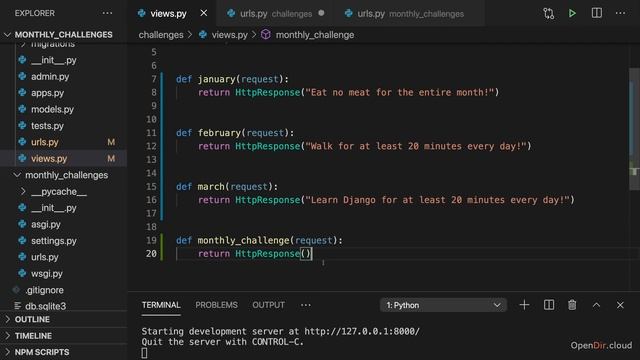640x360 pixels.
Task: Click the monthly_challenge symbol icon in breadcrumbs
Action: tap(266, 35)
